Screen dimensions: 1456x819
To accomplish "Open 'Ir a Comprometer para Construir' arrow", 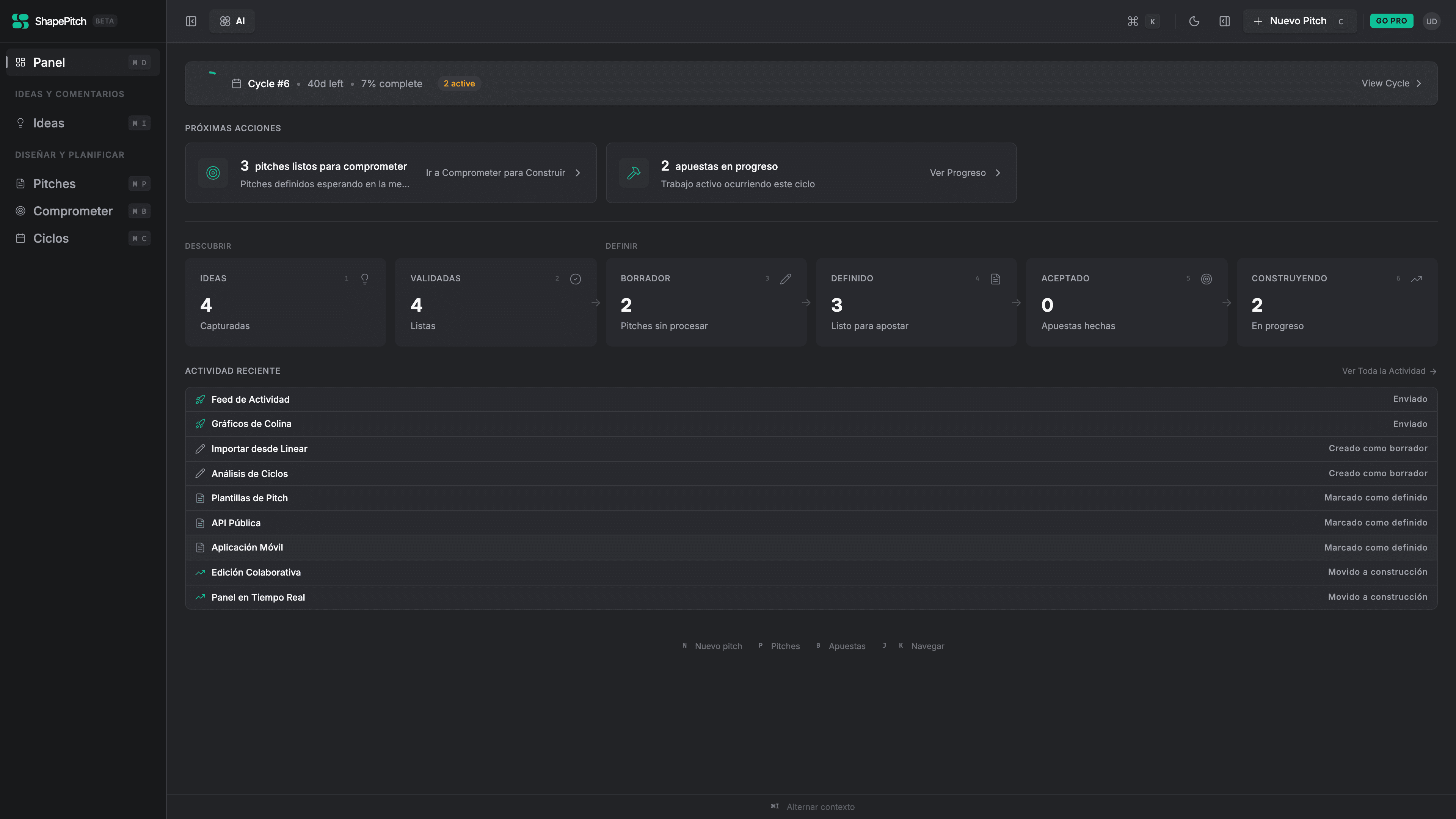I will pos(577,173).
